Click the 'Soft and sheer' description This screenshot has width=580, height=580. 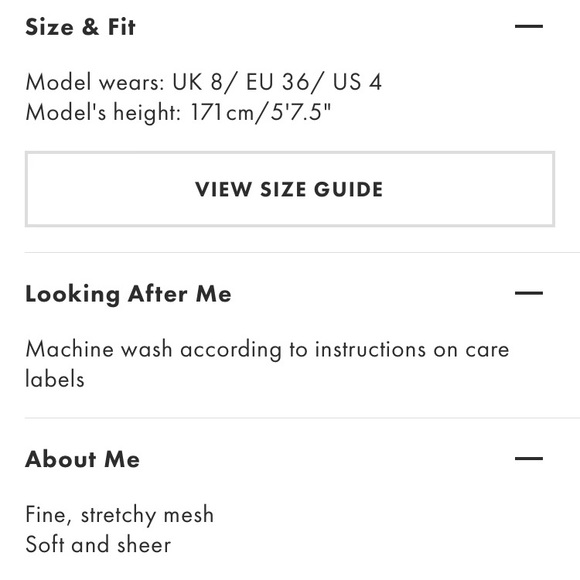pos(98,545)
